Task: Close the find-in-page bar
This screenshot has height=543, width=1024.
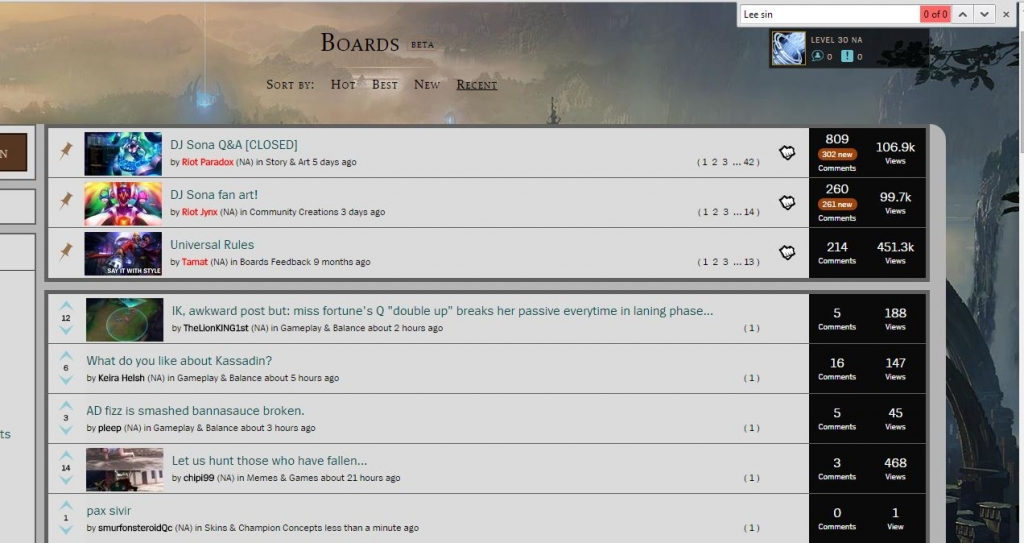Action: tap(1006, 14)
